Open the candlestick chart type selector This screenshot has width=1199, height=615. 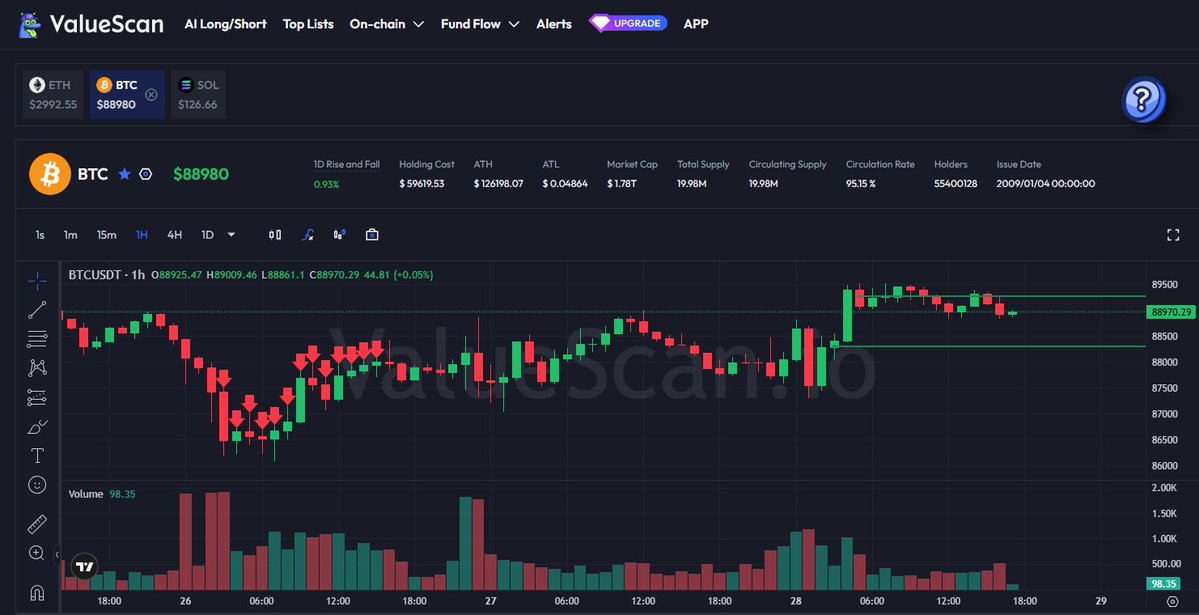pos(275,235)
